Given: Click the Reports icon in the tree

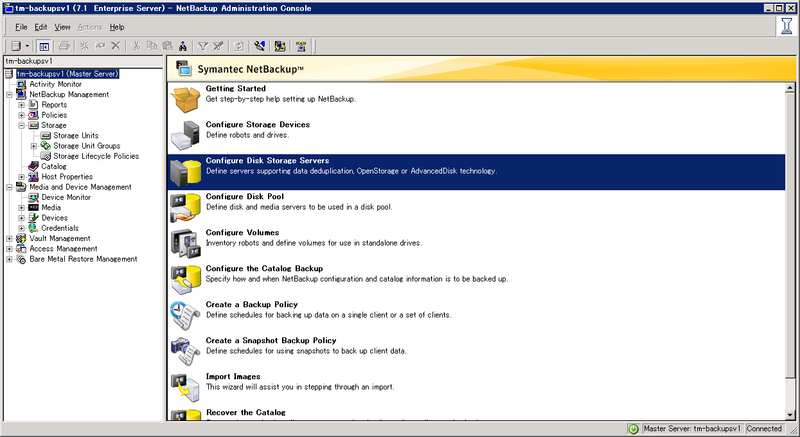Looking at the screenshot, I should 33,105.
